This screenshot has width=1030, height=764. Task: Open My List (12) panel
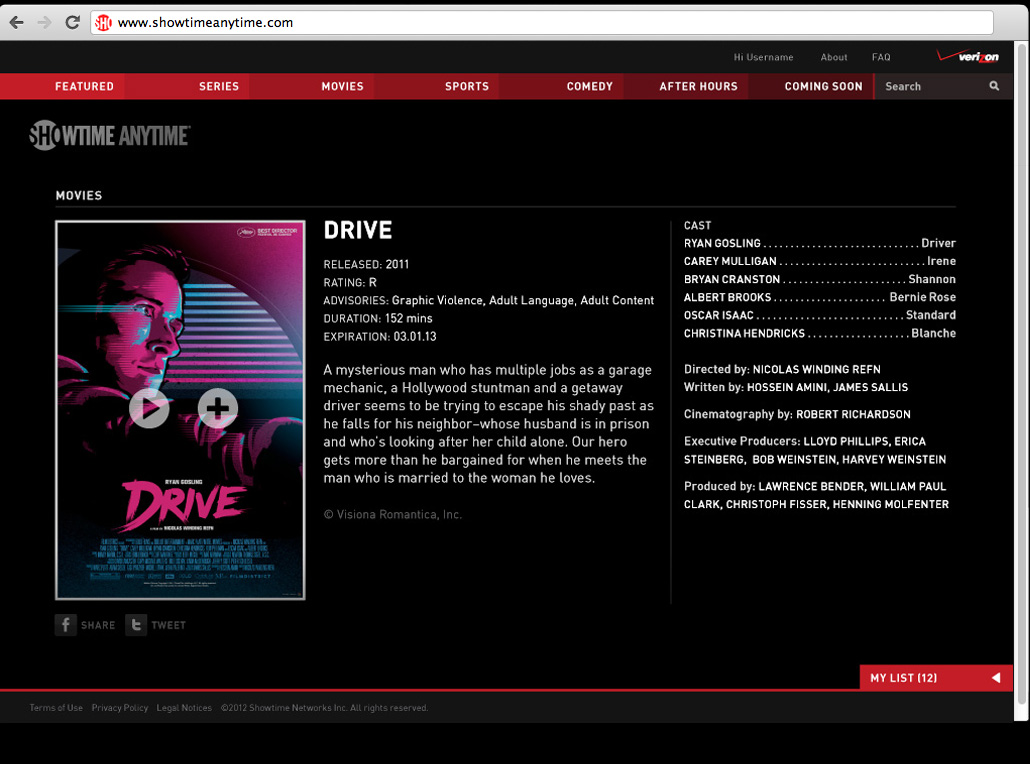coord(936,677)
